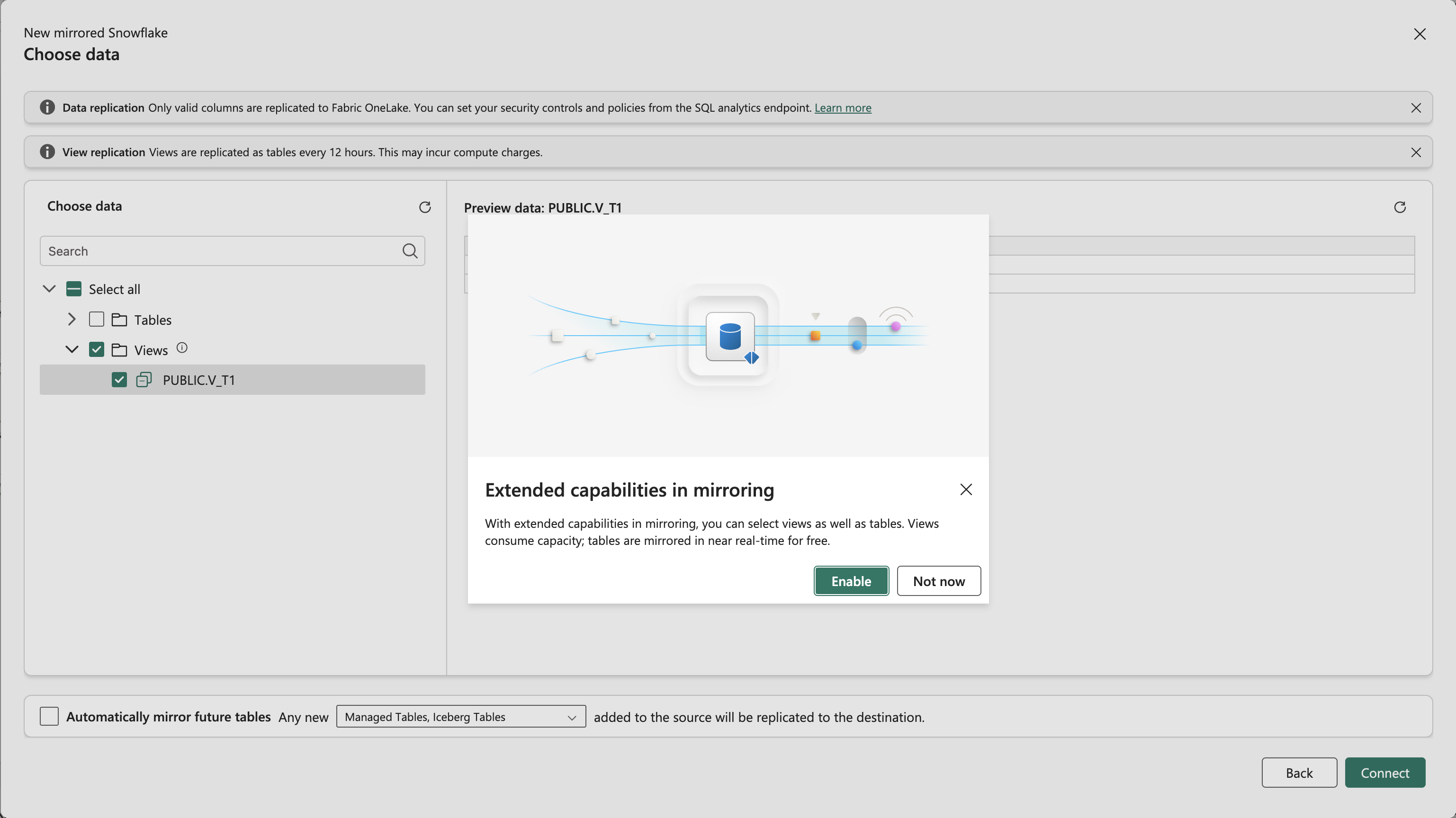
Task: Focus the Search input field
Action: [220, 251]
